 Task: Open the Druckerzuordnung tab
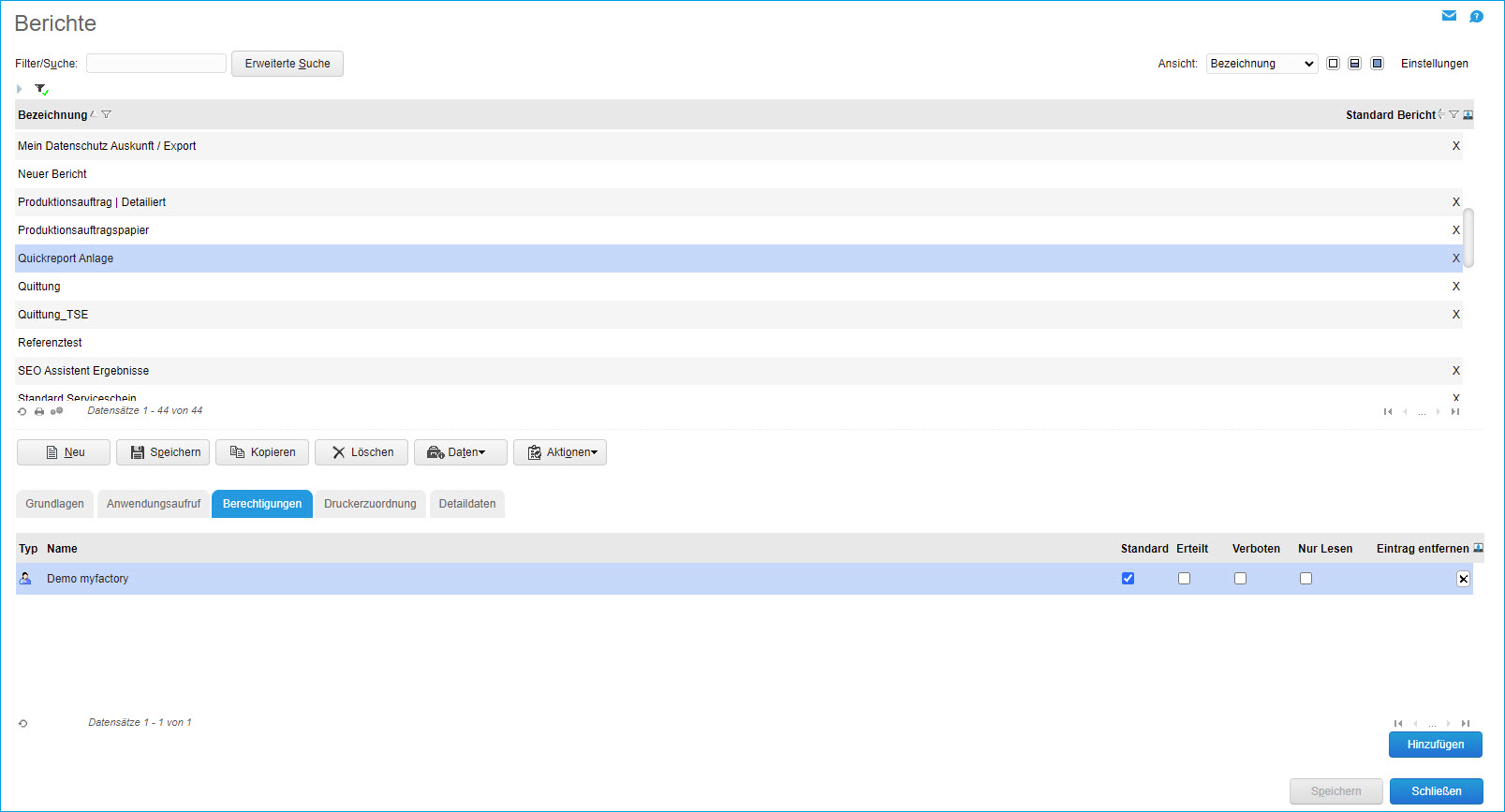(370, 504)
